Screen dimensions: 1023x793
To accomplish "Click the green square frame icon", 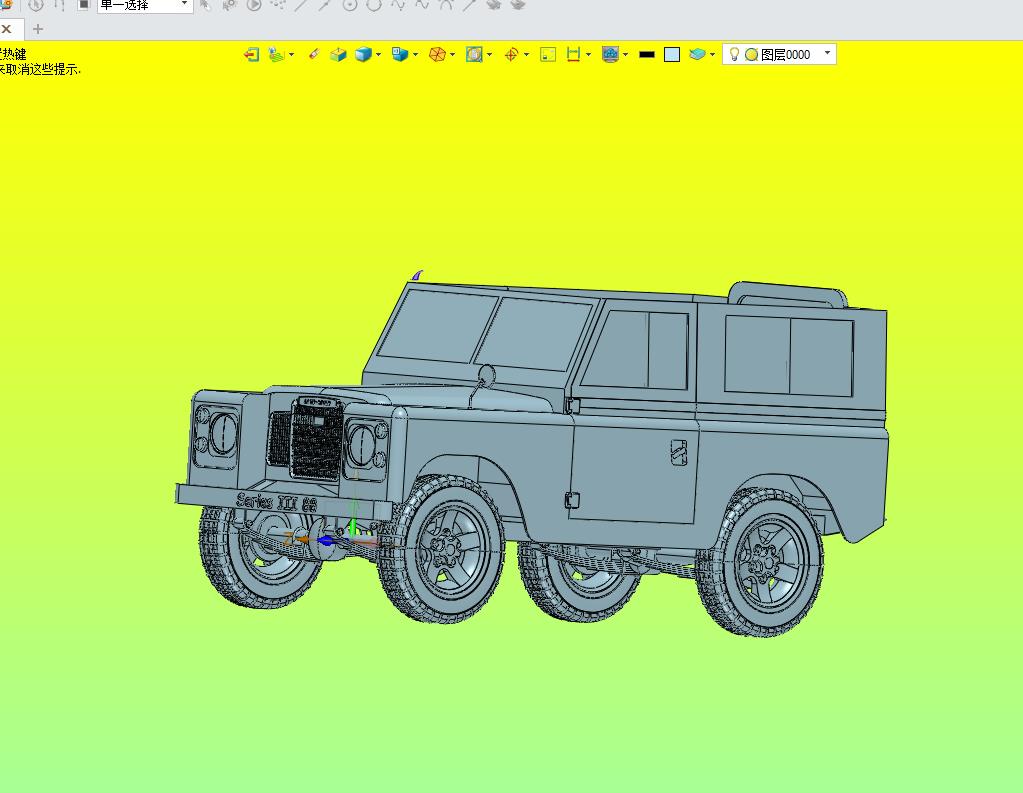I will (548, 55).
